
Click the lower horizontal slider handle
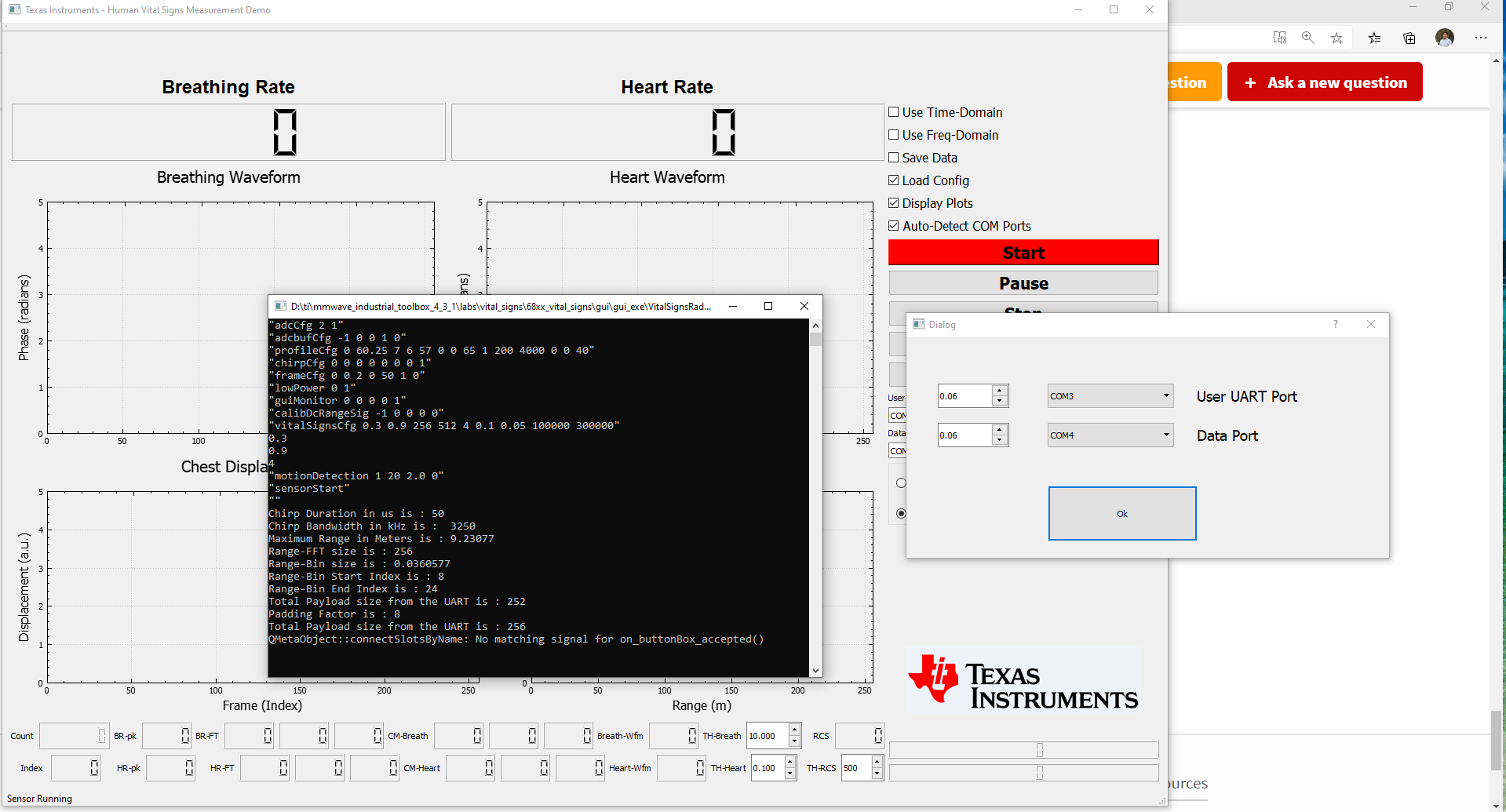(1040, 773)
